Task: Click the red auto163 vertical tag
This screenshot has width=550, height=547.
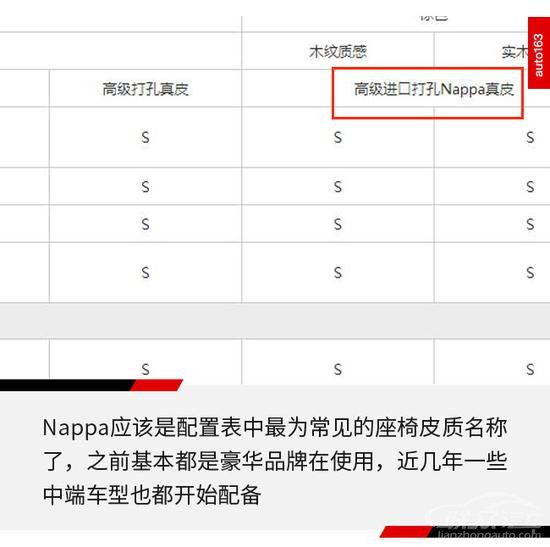Action: point(539,53)
